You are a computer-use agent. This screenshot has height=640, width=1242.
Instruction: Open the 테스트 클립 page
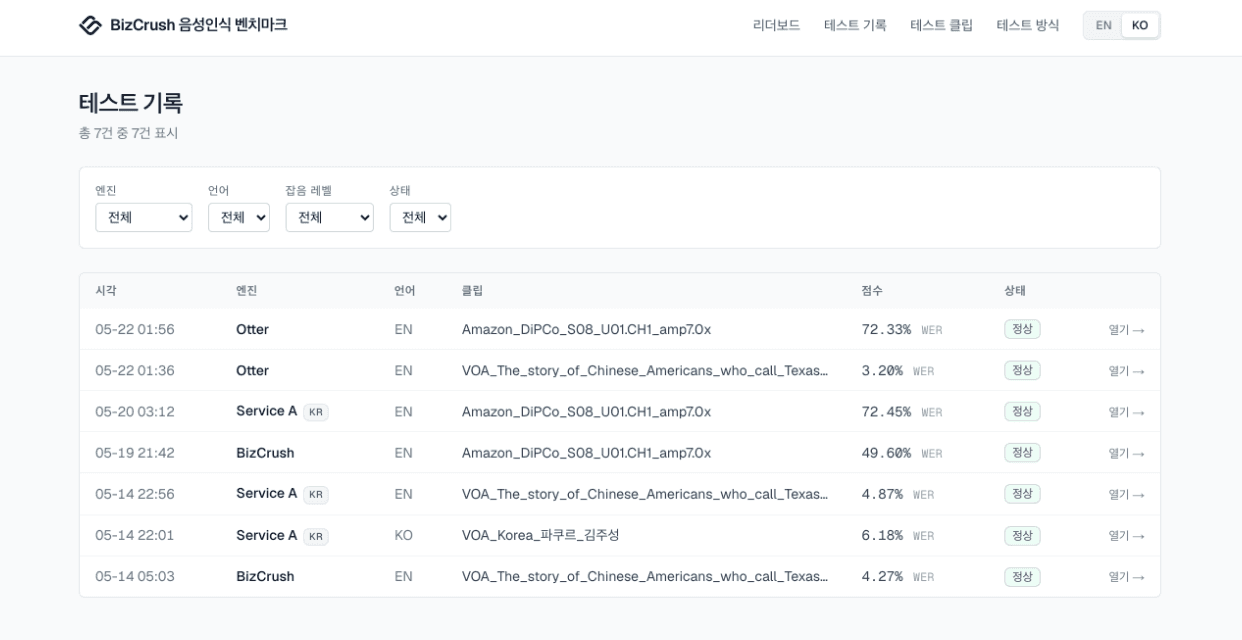pyautogui.click(x=941, y=25)
